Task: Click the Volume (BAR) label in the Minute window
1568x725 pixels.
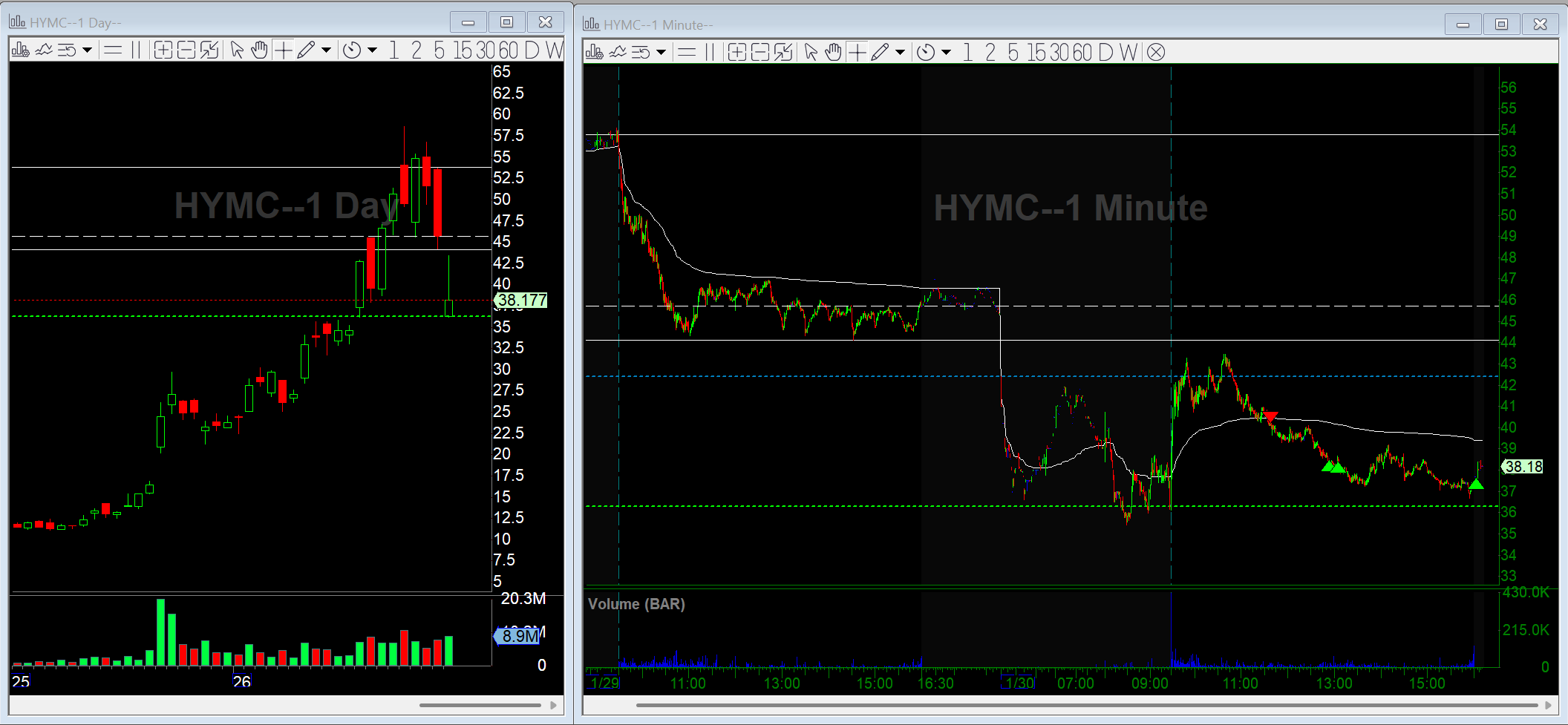Action: (x=636, y=604)
